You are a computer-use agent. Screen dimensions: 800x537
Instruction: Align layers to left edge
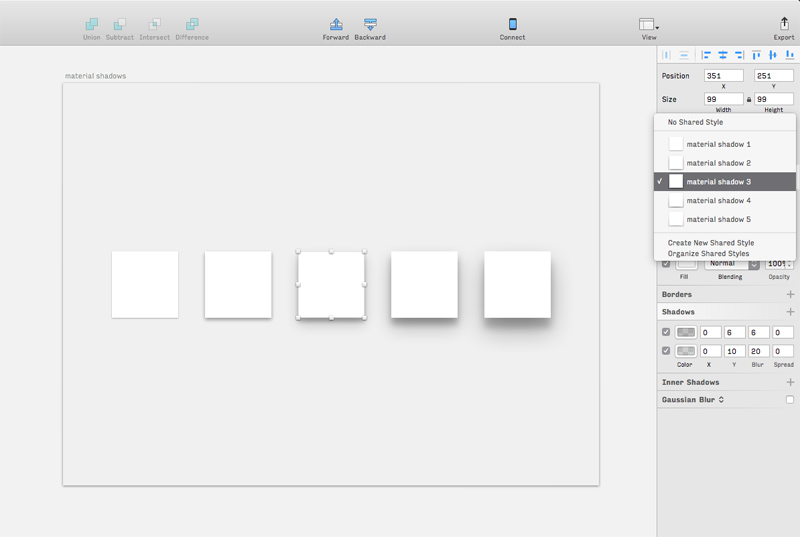click(x=706, y=55)
